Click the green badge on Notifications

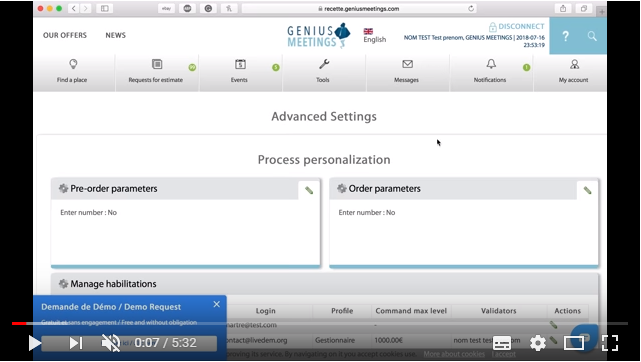527,67
